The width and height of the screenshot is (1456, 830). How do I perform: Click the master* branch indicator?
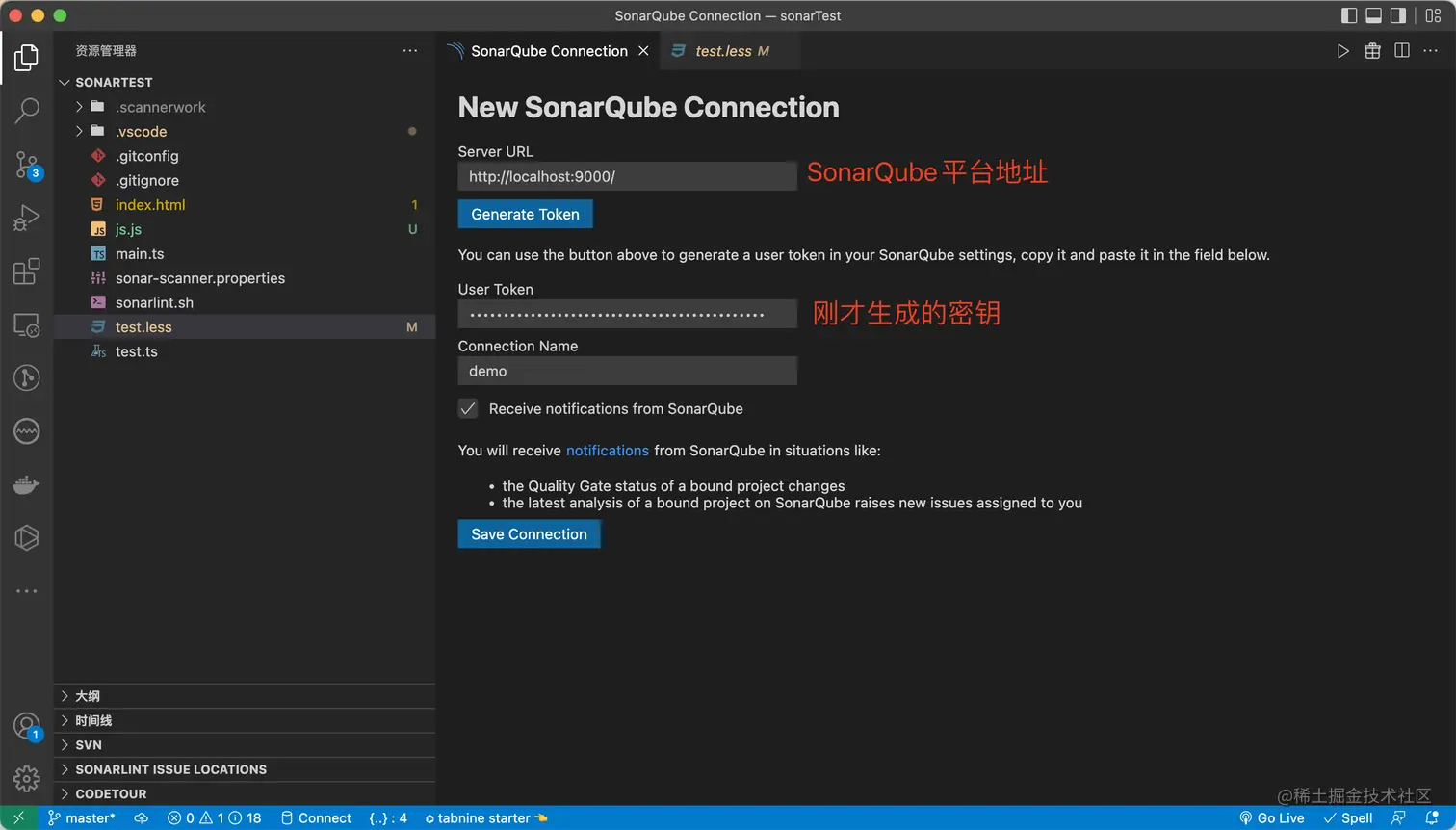pyautogui.click(x=81, y=818)
